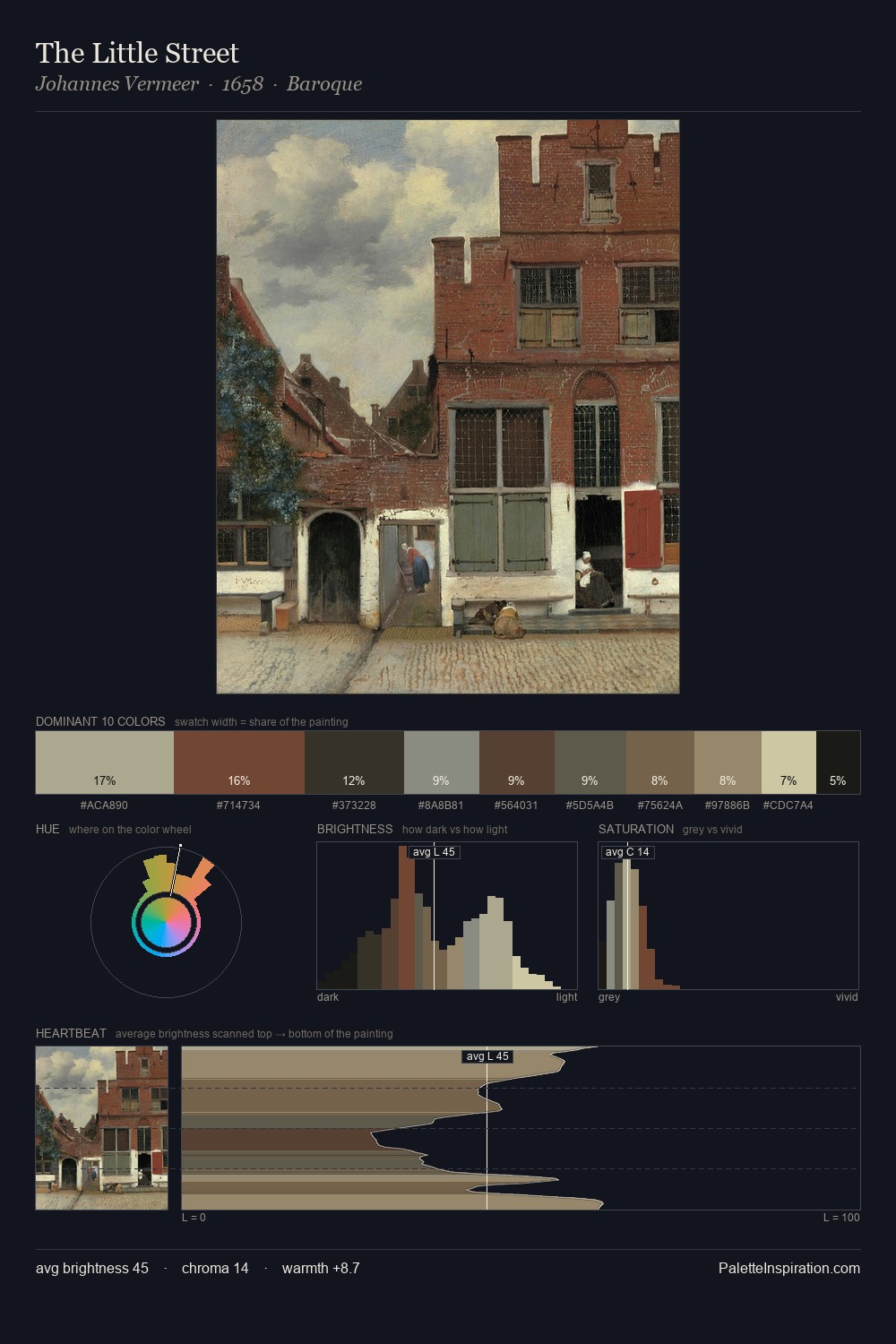The image size is (896, 1344).
Task: Click 'swatch width = share of the painting' caption
Action: click(262, 722)
